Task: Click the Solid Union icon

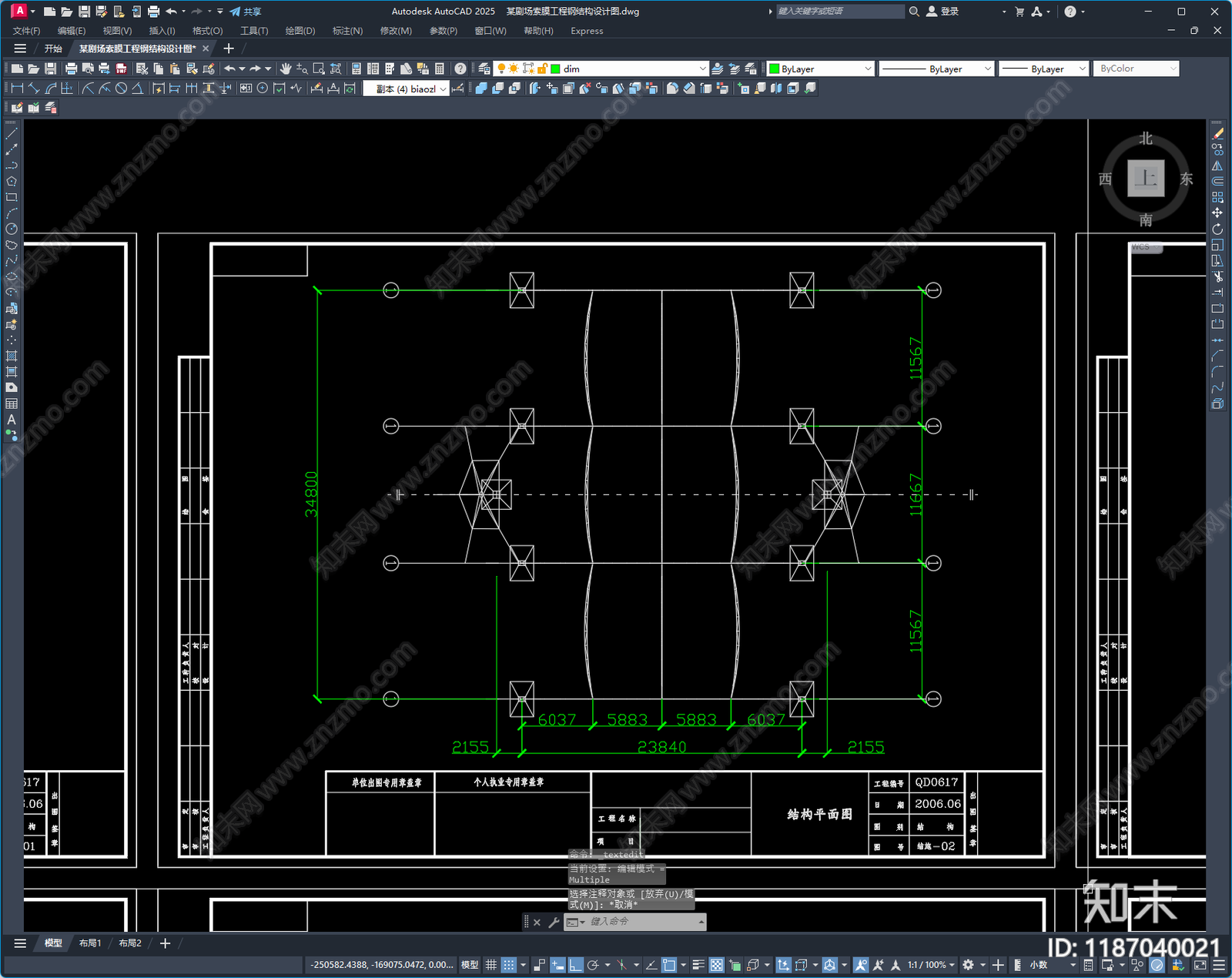Action: (481, 89)
